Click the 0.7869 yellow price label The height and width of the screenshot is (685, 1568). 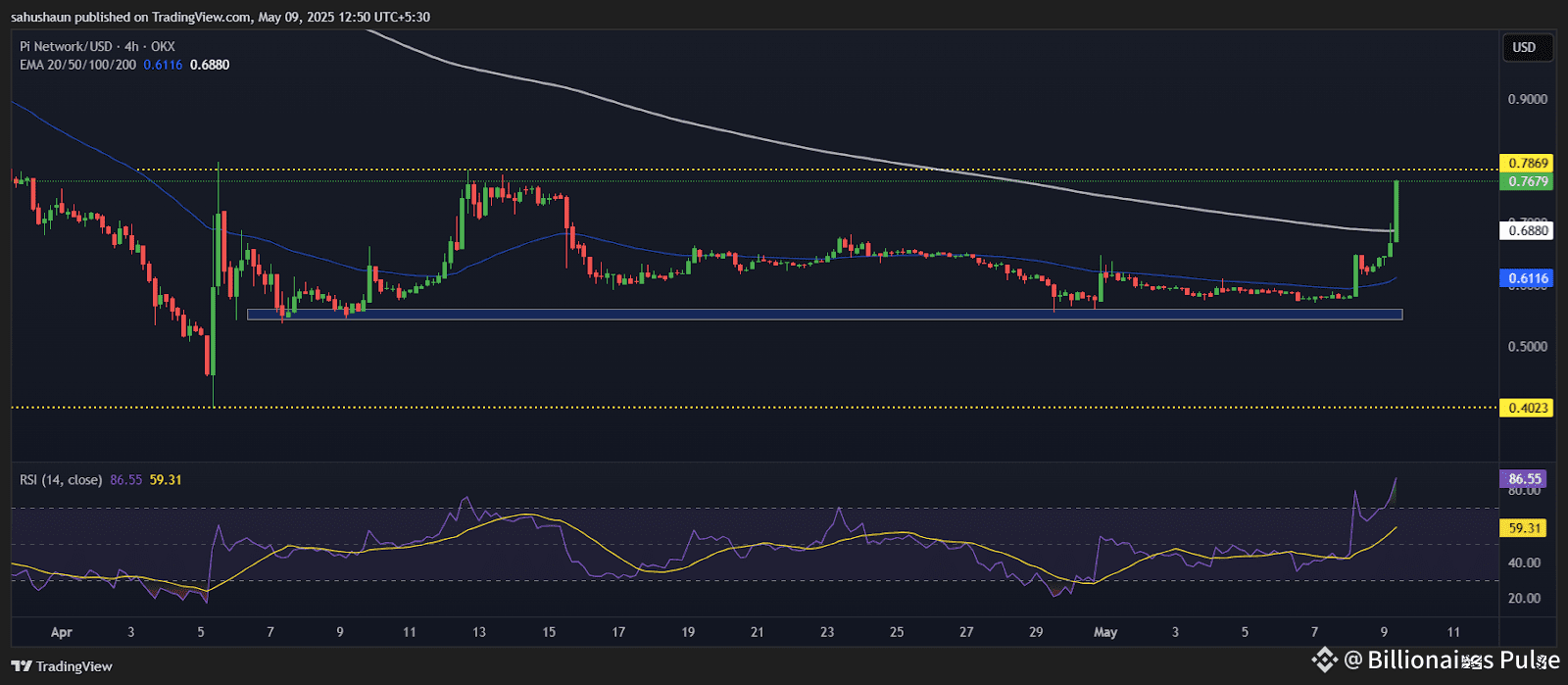[1527, 164]
